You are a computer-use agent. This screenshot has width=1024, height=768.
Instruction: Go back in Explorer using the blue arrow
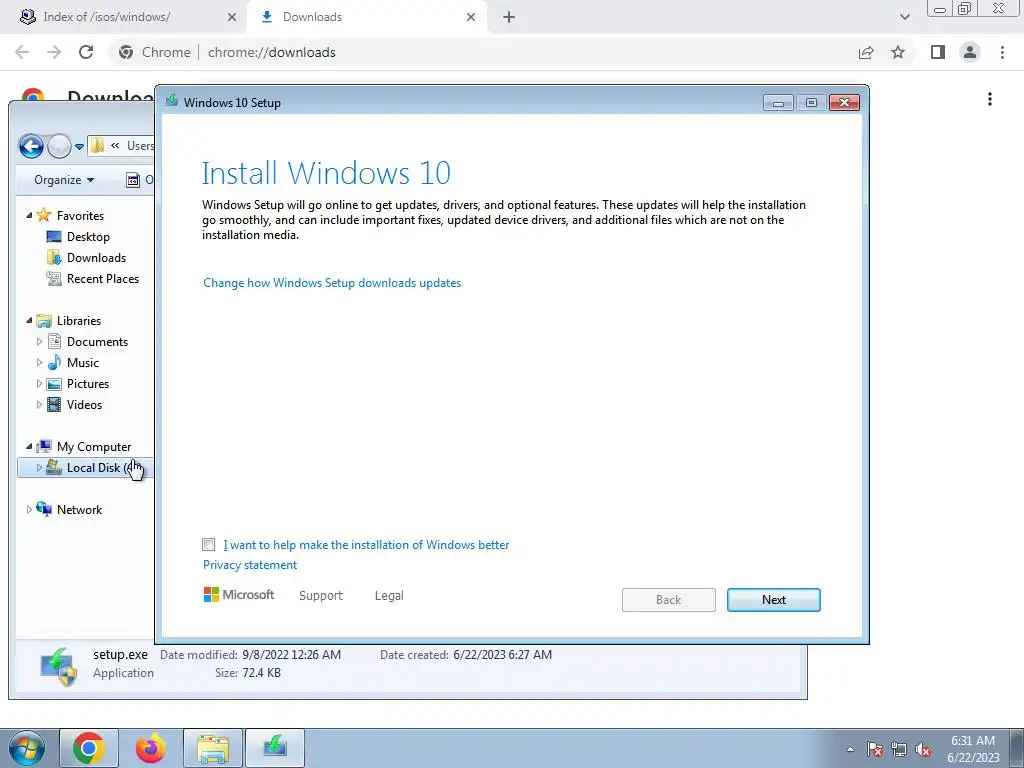31,146
